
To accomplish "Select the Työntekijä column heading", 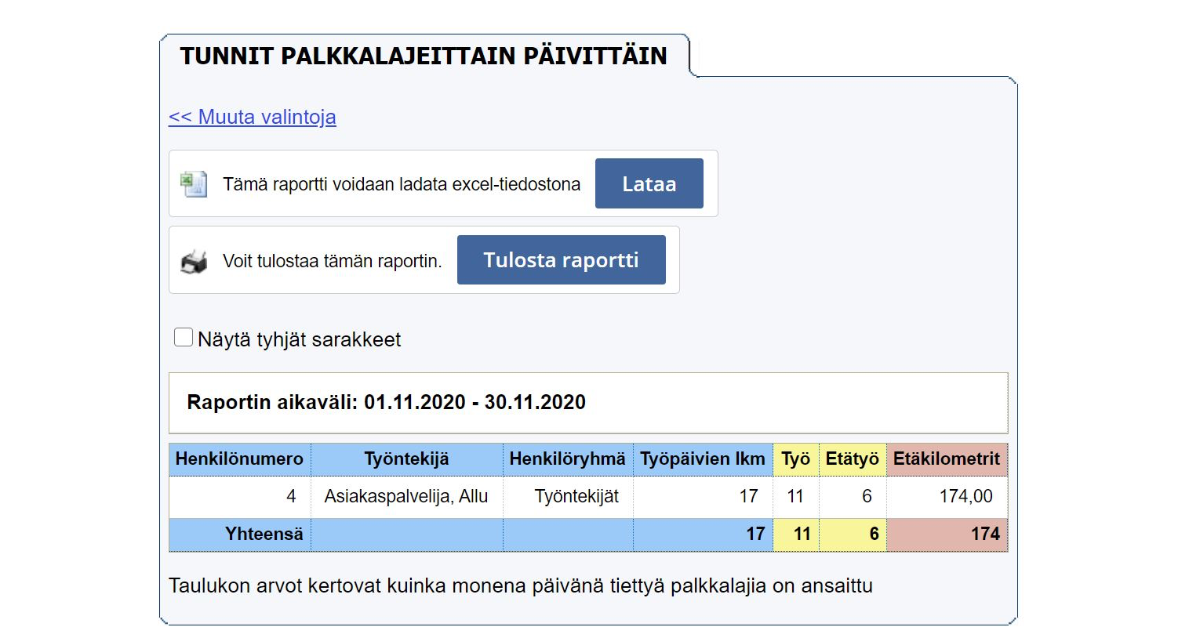I will tap(409, 459).
